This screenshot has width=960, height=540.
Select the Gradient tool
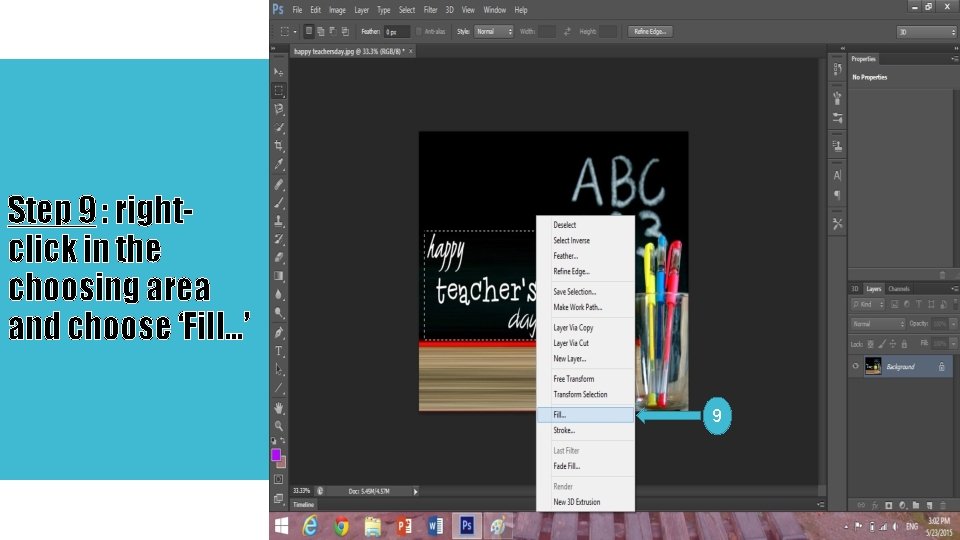point(279,276)
